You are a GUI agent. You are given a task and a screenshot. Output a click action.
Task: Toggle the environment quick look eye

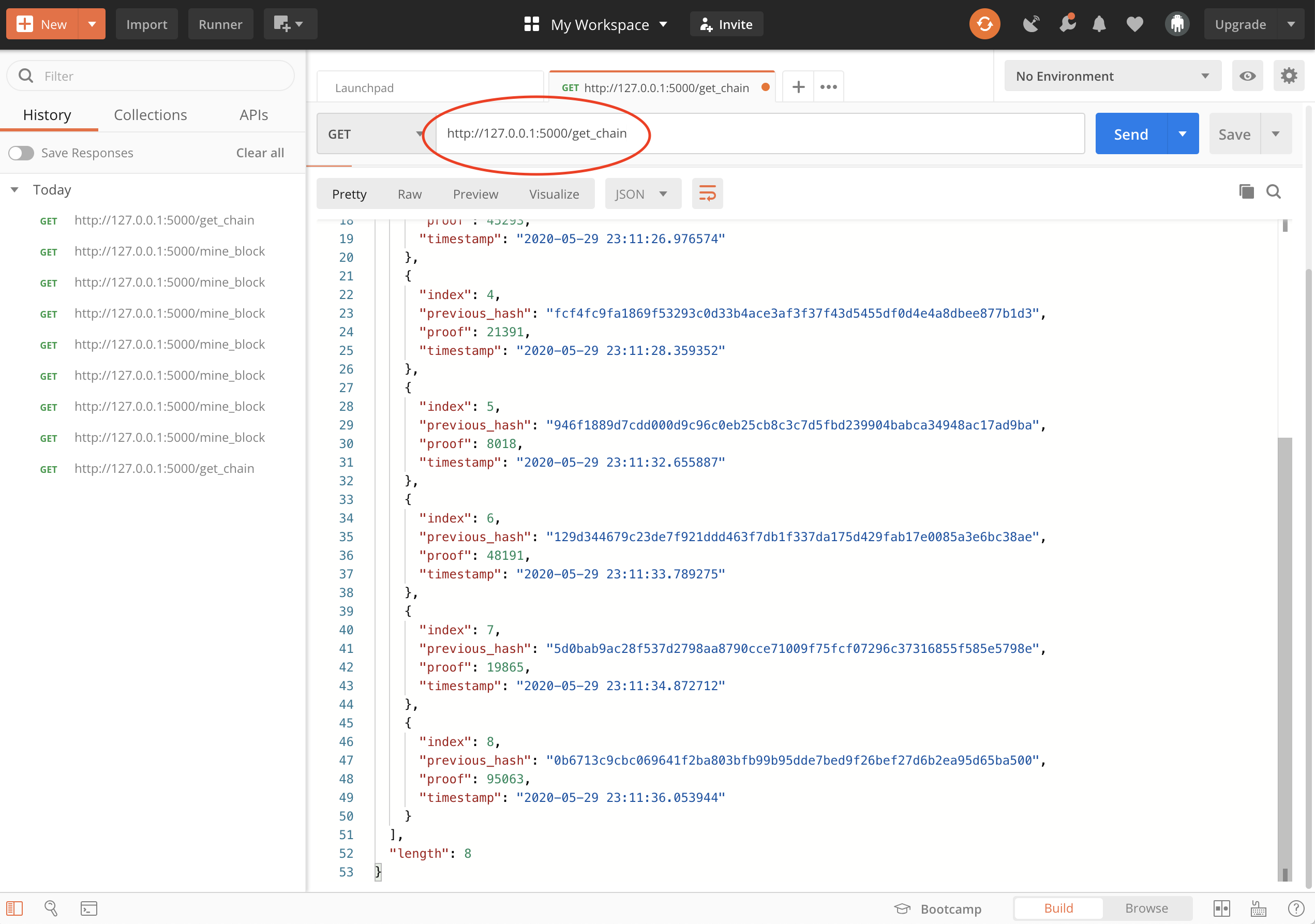(1247, 76)
